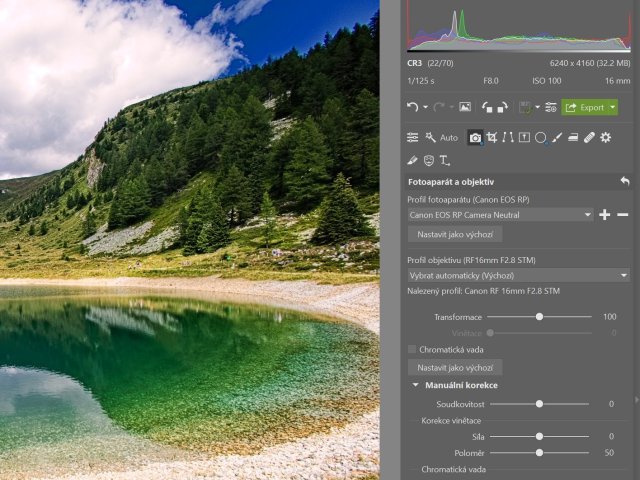Click the Poloměr value 50
The image size is (640, 480).
click(x=609, y=453)
